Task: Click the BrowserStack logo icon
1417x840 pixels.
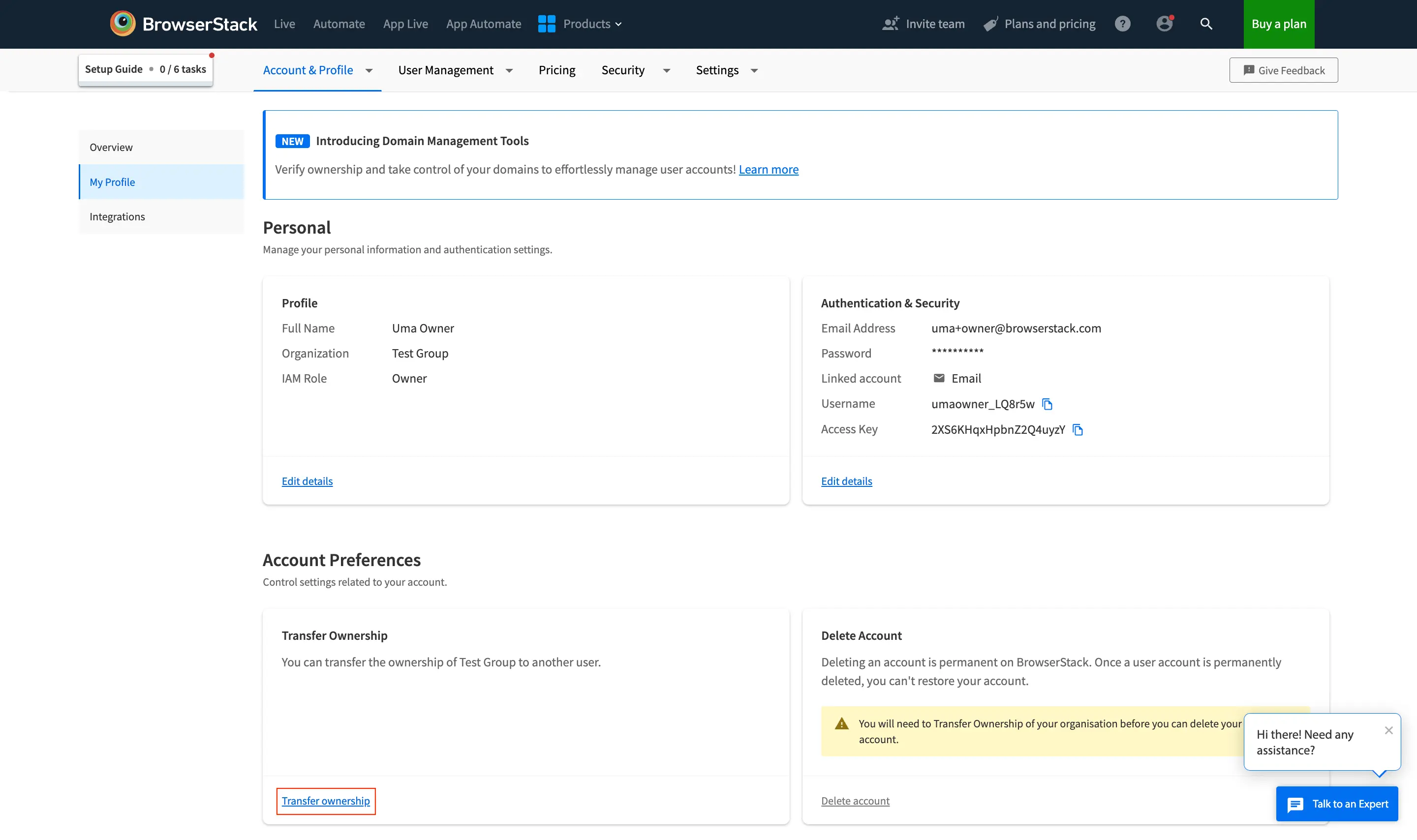Action: (123, 24)
